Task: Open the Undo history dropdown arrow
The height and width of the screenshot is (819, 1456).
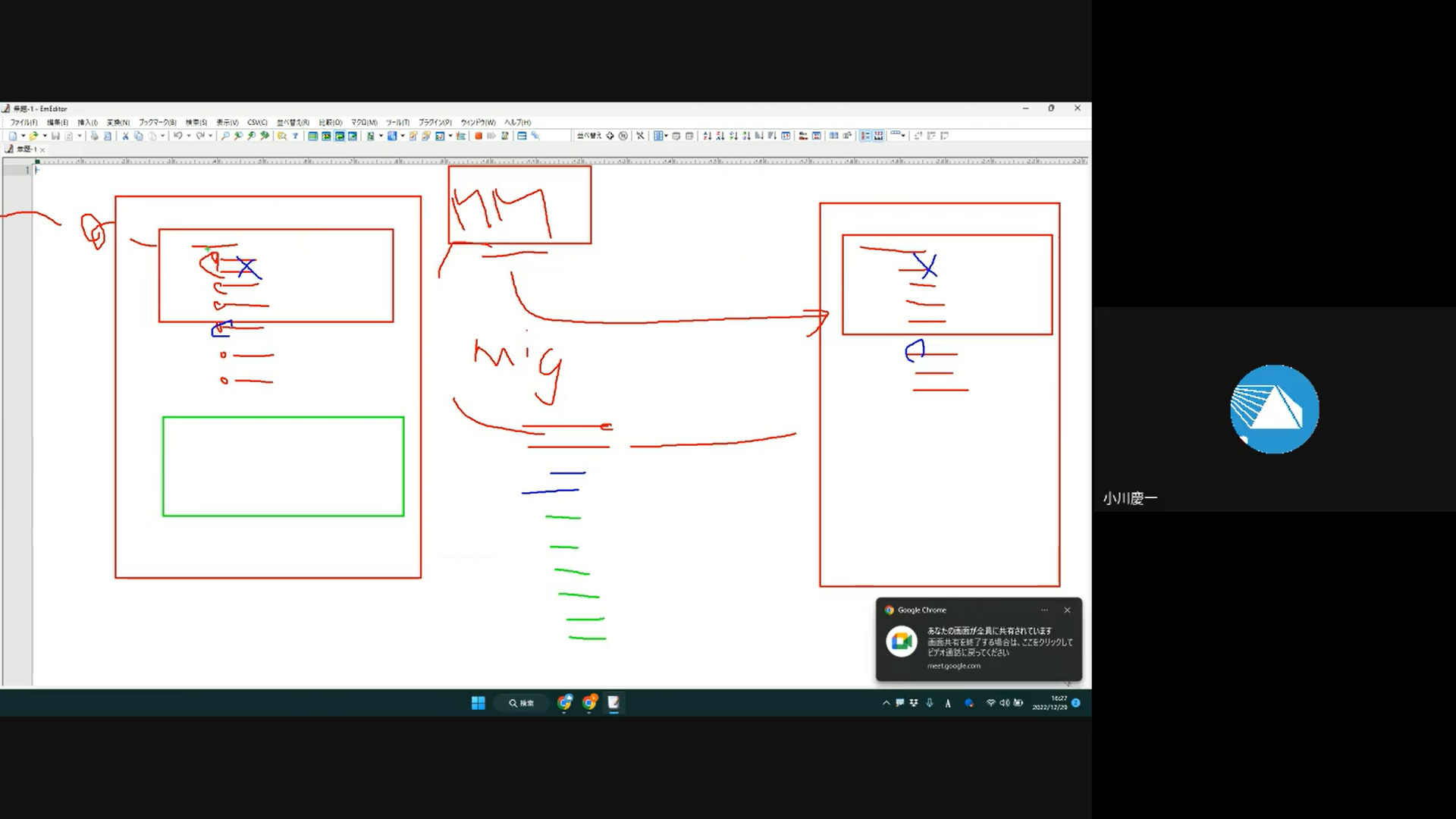Action: tap(189, 136)
